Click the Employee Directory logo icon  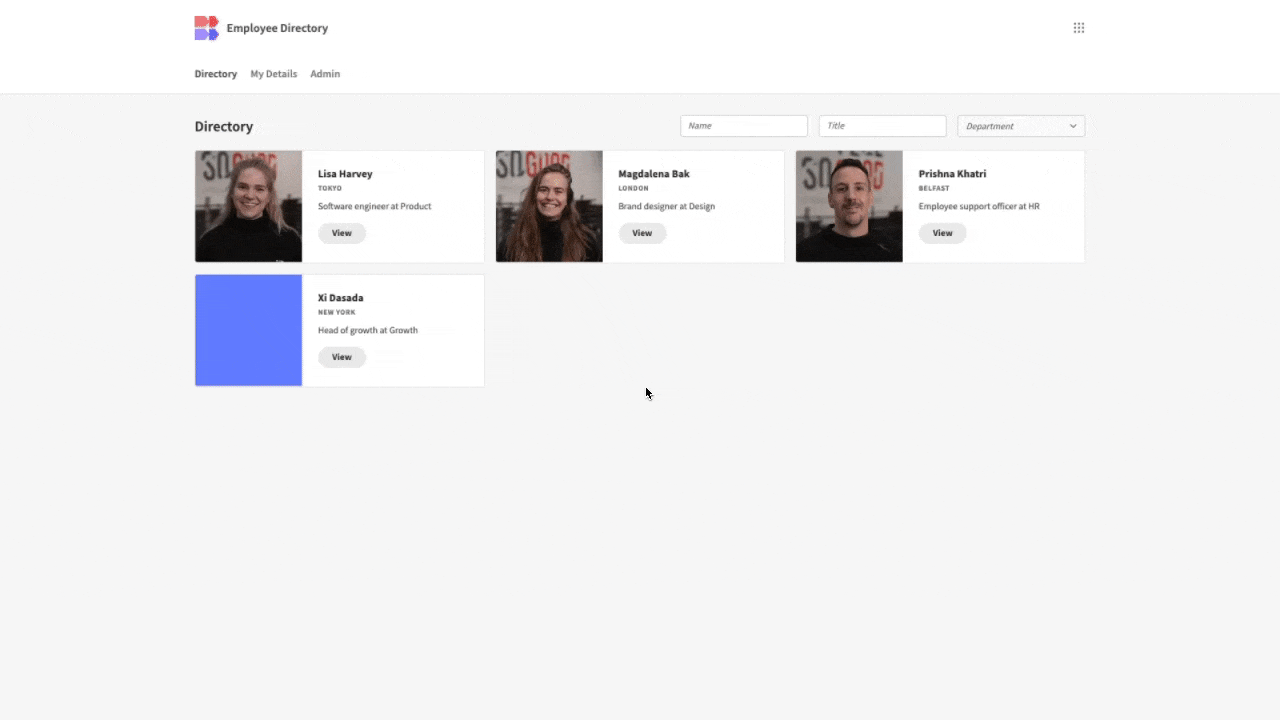[206, 28]
